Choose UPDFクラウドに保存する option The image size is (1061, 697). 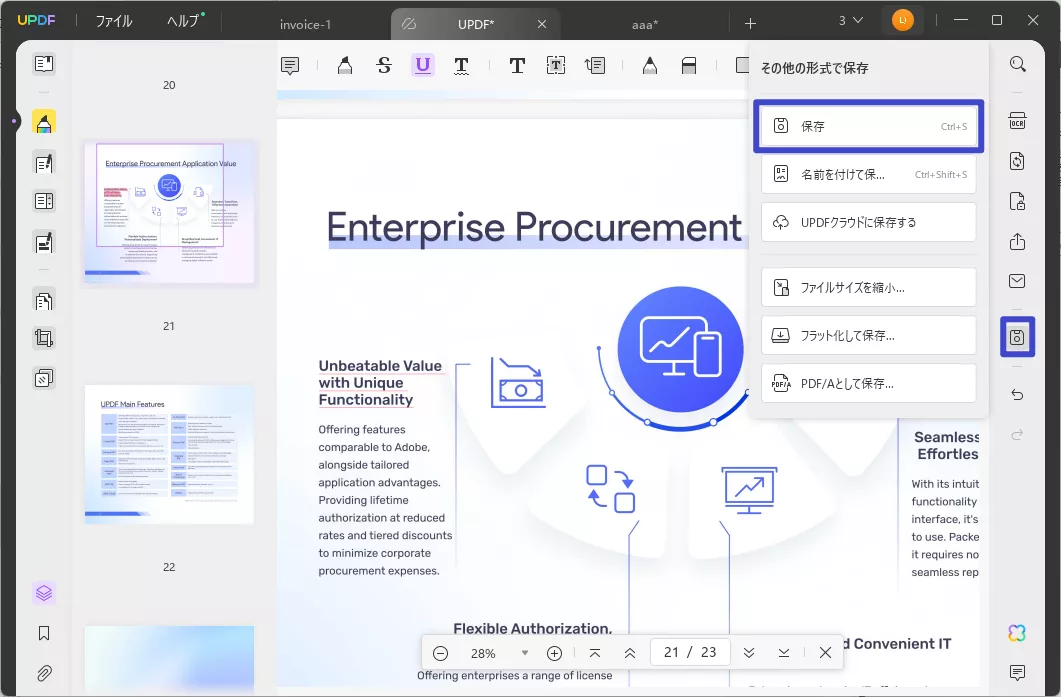point(869,223)
